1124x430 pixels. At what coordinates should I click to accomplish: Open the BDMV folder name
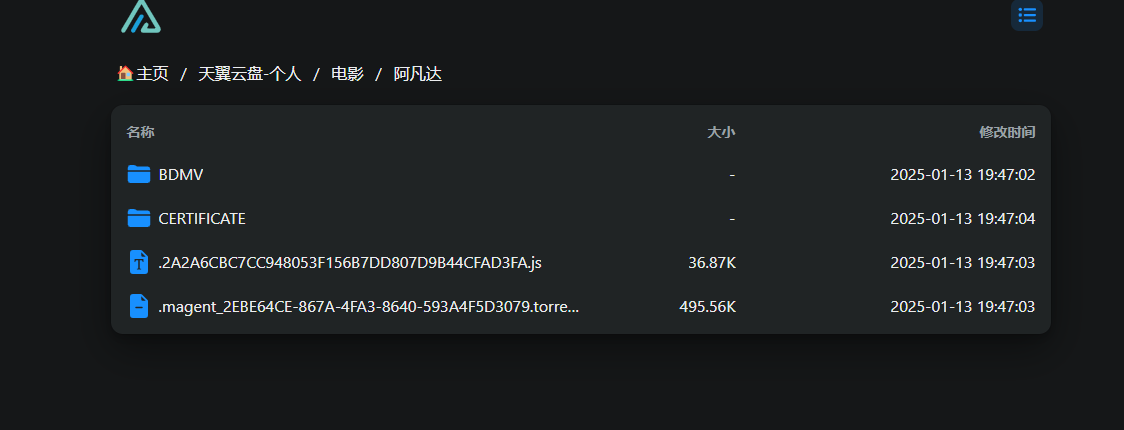181,174
